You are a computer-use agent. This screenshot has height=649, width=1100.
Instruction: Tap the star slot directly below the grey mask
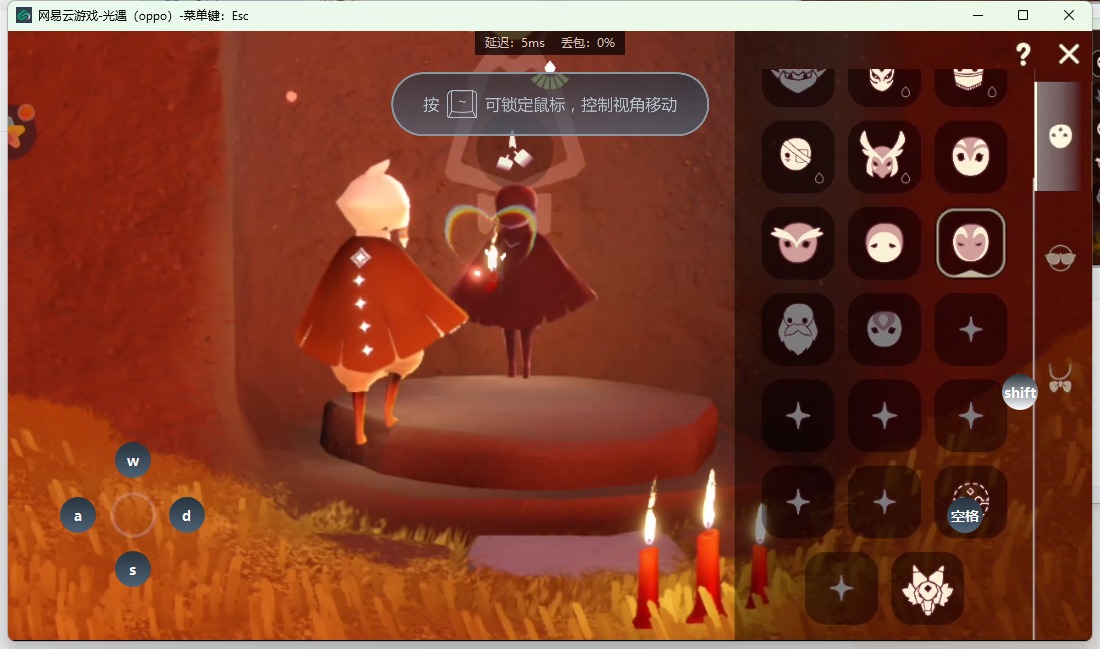tap(884, 416)
